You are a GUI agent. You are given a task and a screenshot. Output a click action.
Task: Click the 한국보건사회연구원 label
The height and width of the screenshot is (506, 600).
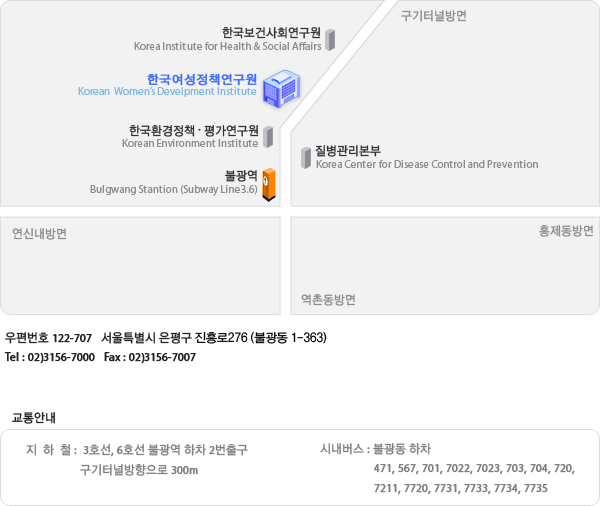tap(271, 33)
